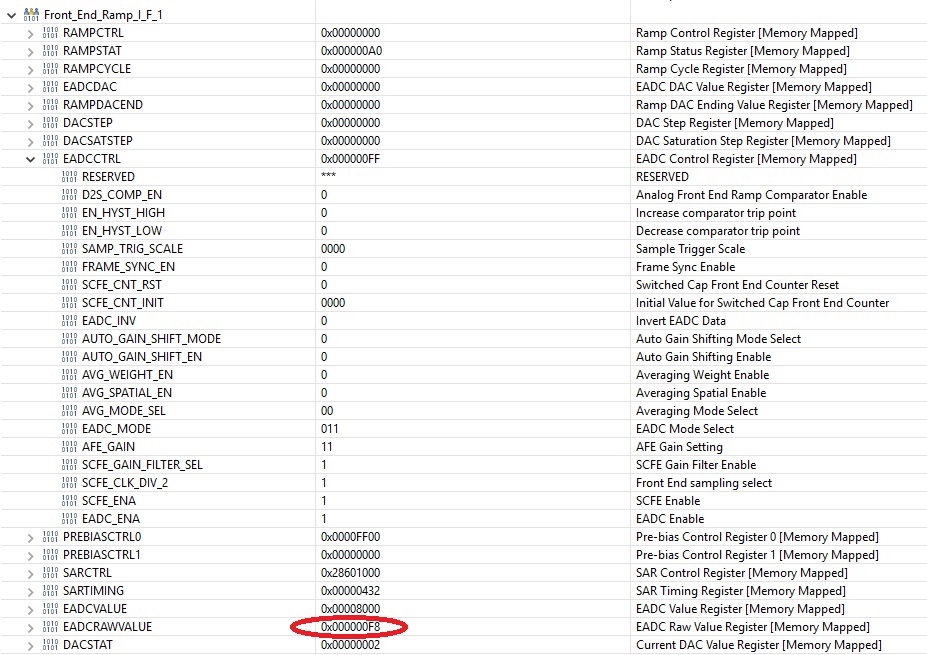Click the SARTIMING value 0x00000432
The height and width of the screenshot is (655, 927).
tap(351, 591)
